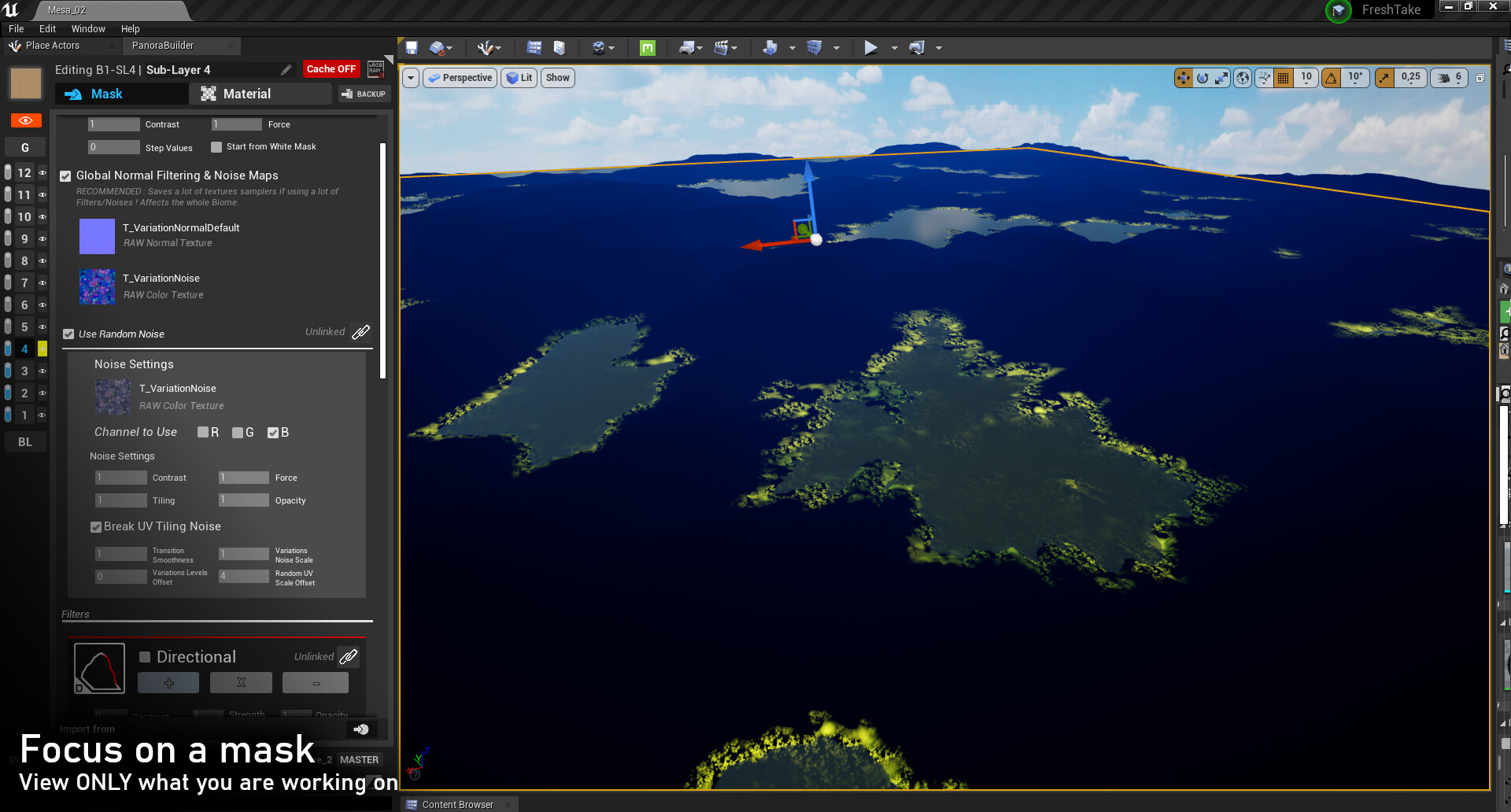The image size is (1511, 812).
Task: Enable the Directional filter checkbox
Action: [145, 657]
